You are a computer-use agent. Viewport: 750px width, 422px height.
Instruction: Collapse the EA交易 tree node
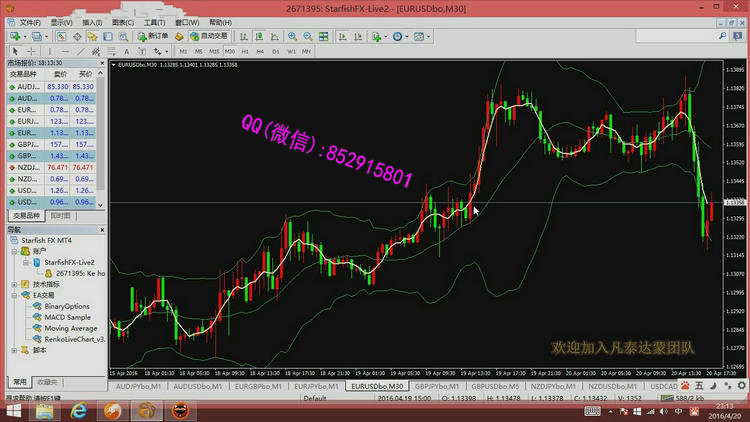click(x=14, y=295)
